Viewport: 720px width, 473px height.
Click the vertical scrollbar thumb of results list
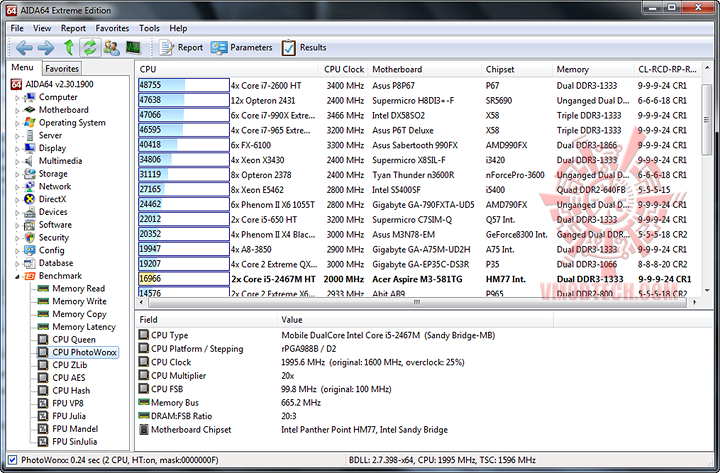point(707,119)
